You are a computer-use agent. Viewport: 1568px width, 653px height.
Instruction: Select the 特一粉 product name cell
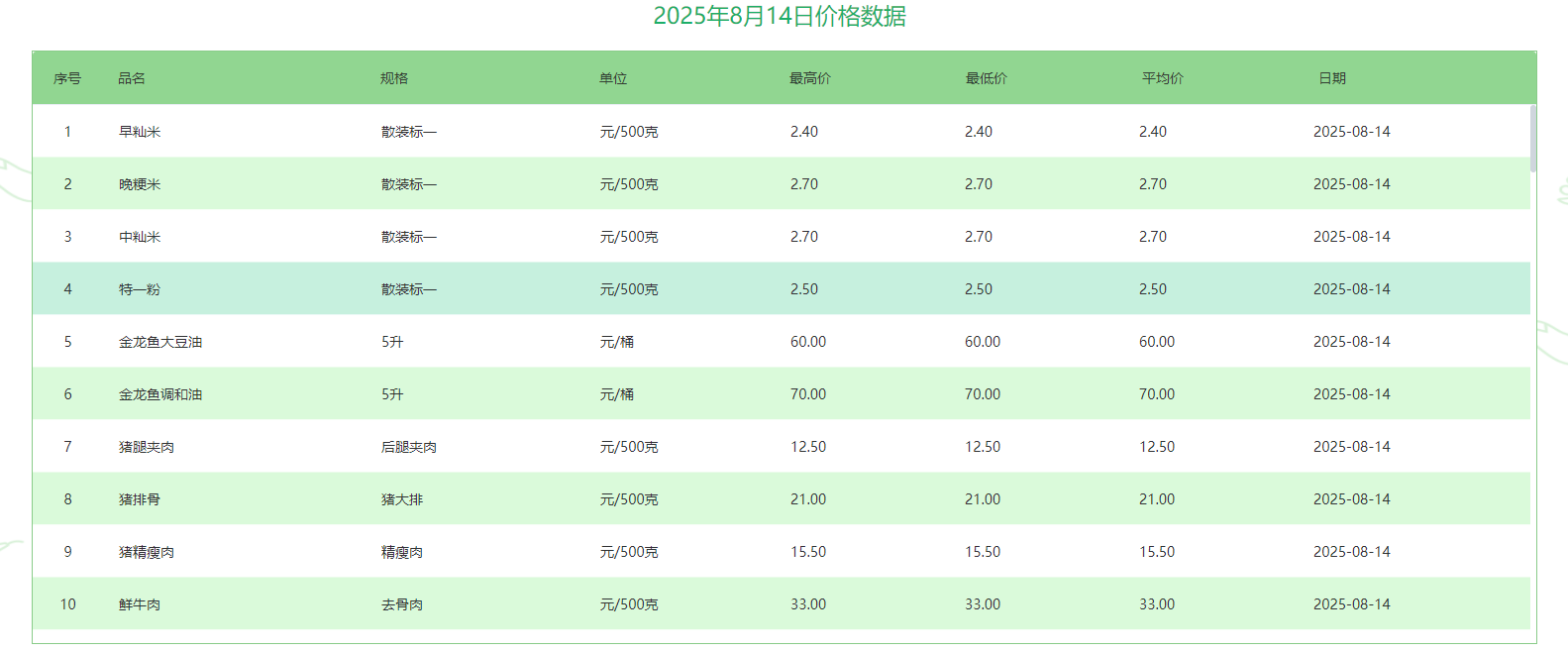click(140, 289)
